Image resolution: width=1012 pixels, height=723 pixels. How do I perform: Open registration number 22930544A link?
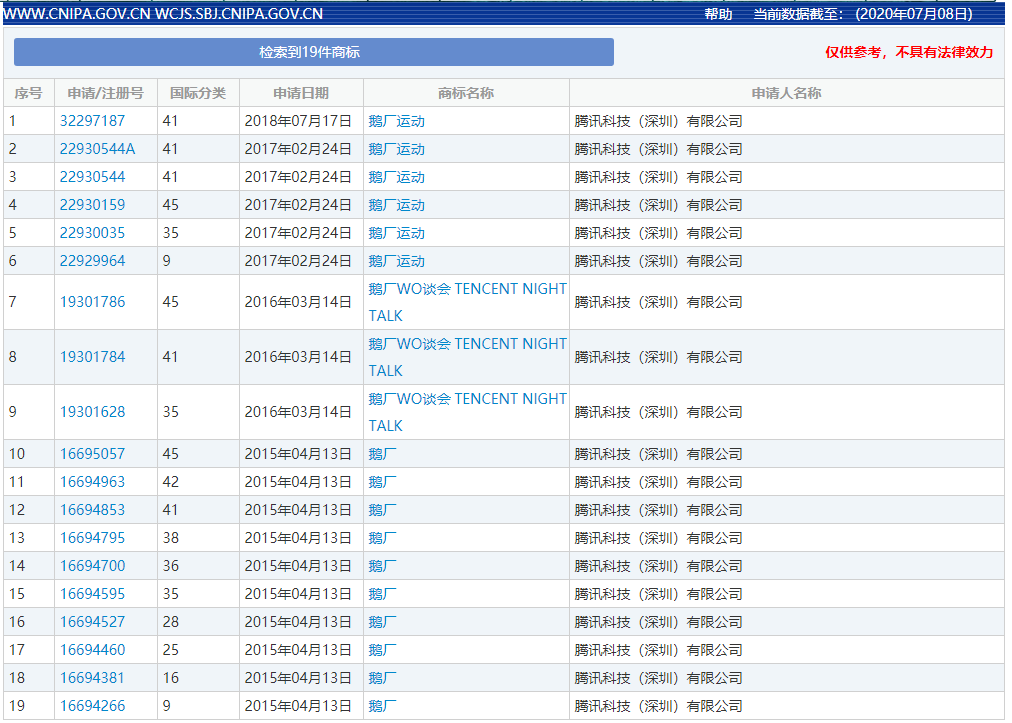97,149
